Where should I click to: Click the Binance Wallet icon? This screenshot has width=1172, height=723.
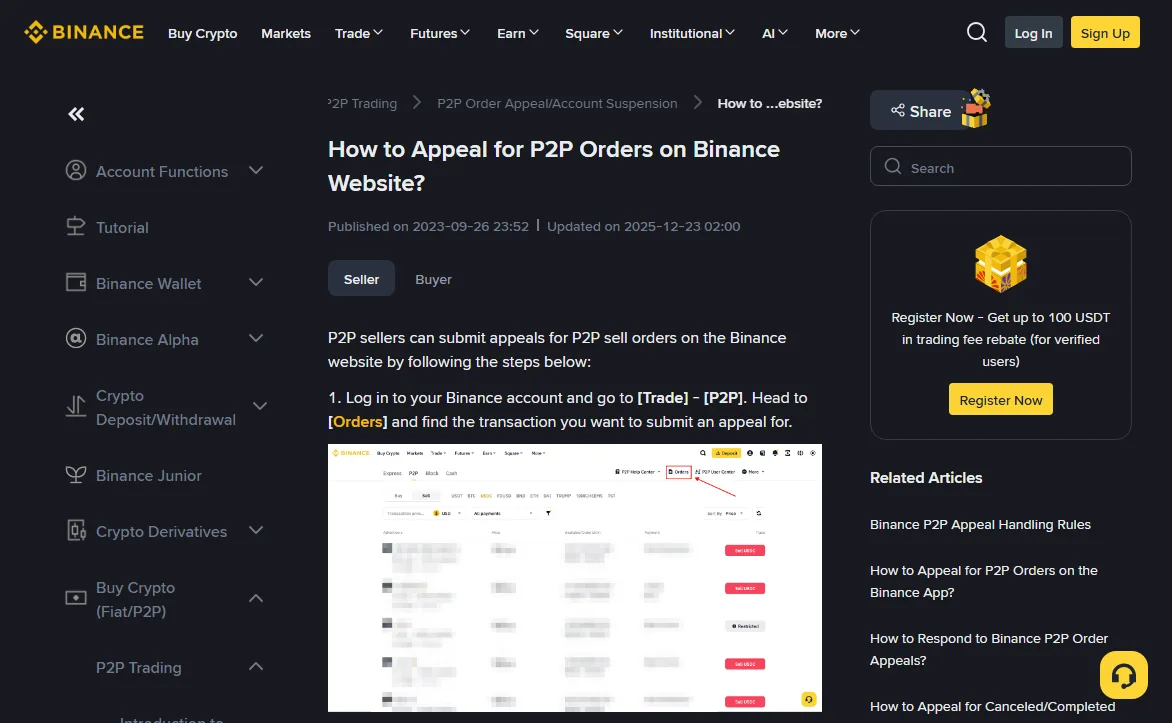[75, 282]
